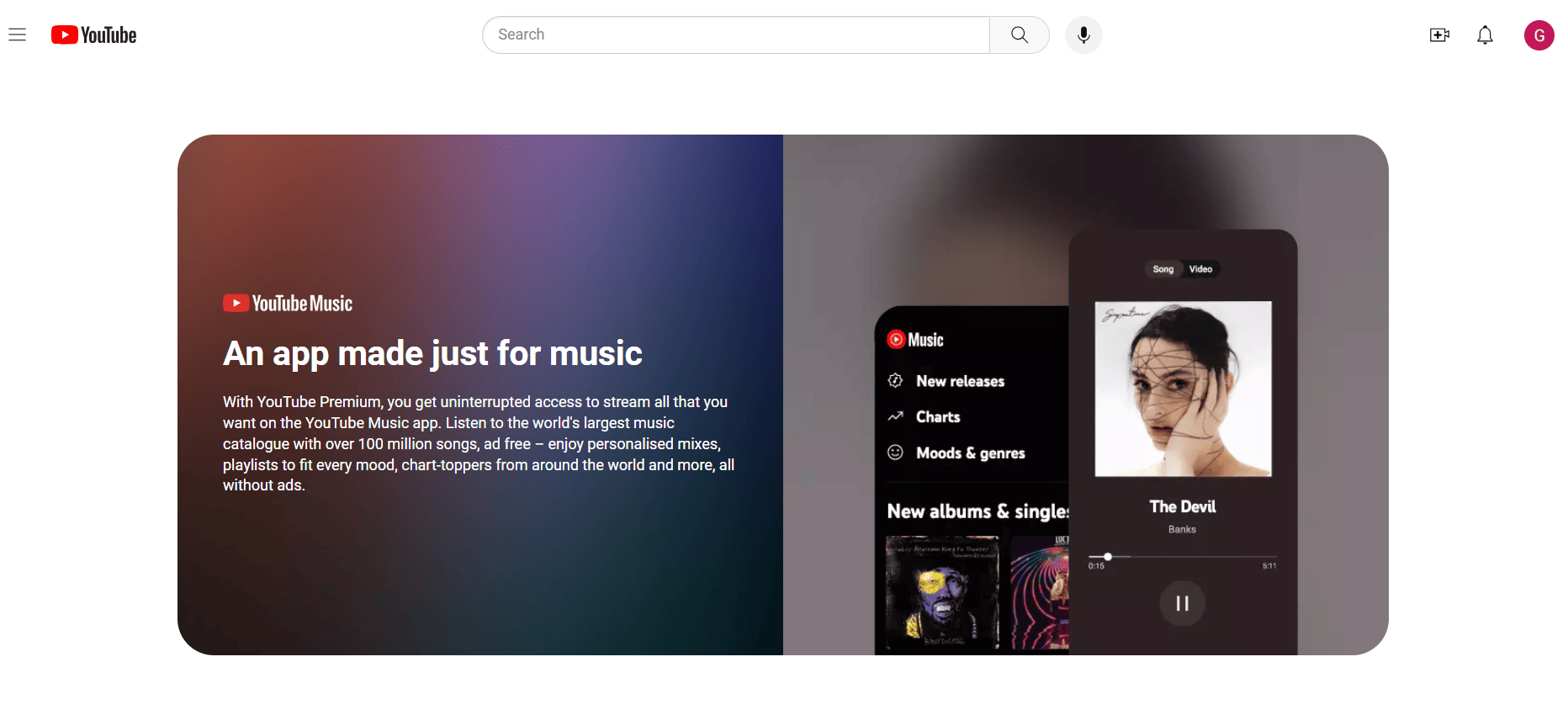Viewport: 1568px width, 715px height.
Task: Click the 'New albums & singles' heading
Action: click(x=977, y=511)
